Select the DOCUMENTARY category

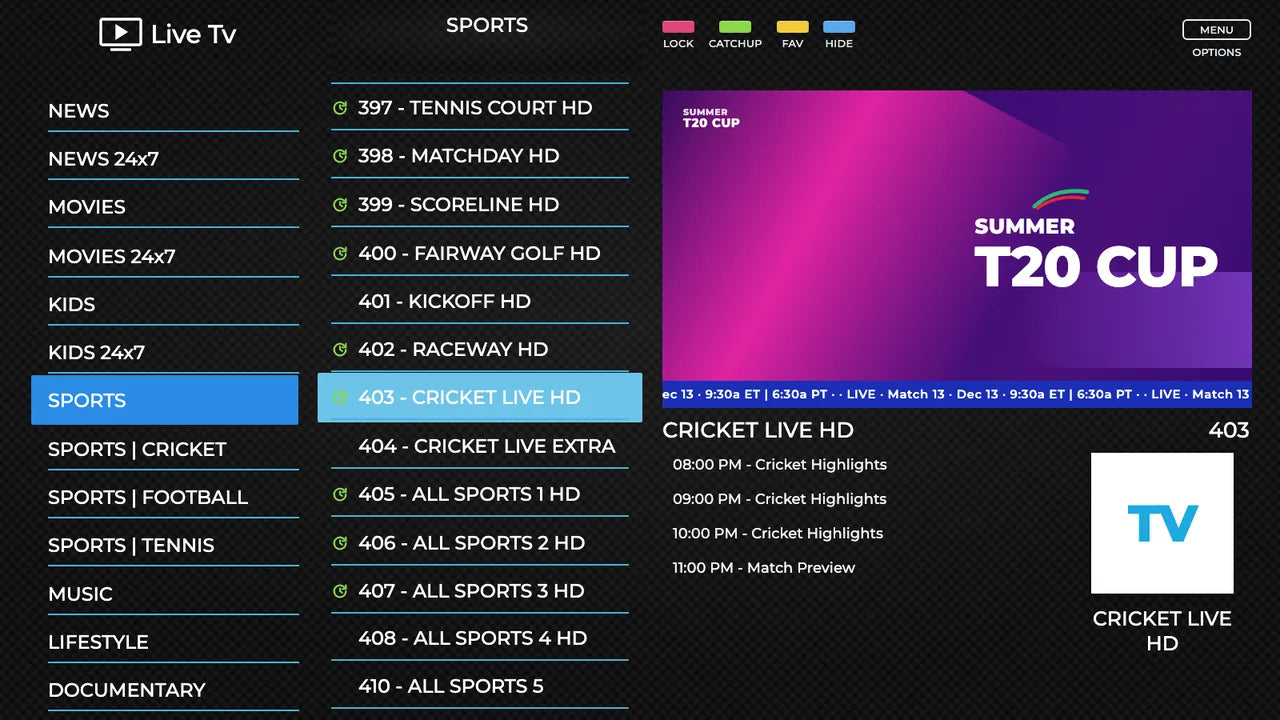point(173,690)
